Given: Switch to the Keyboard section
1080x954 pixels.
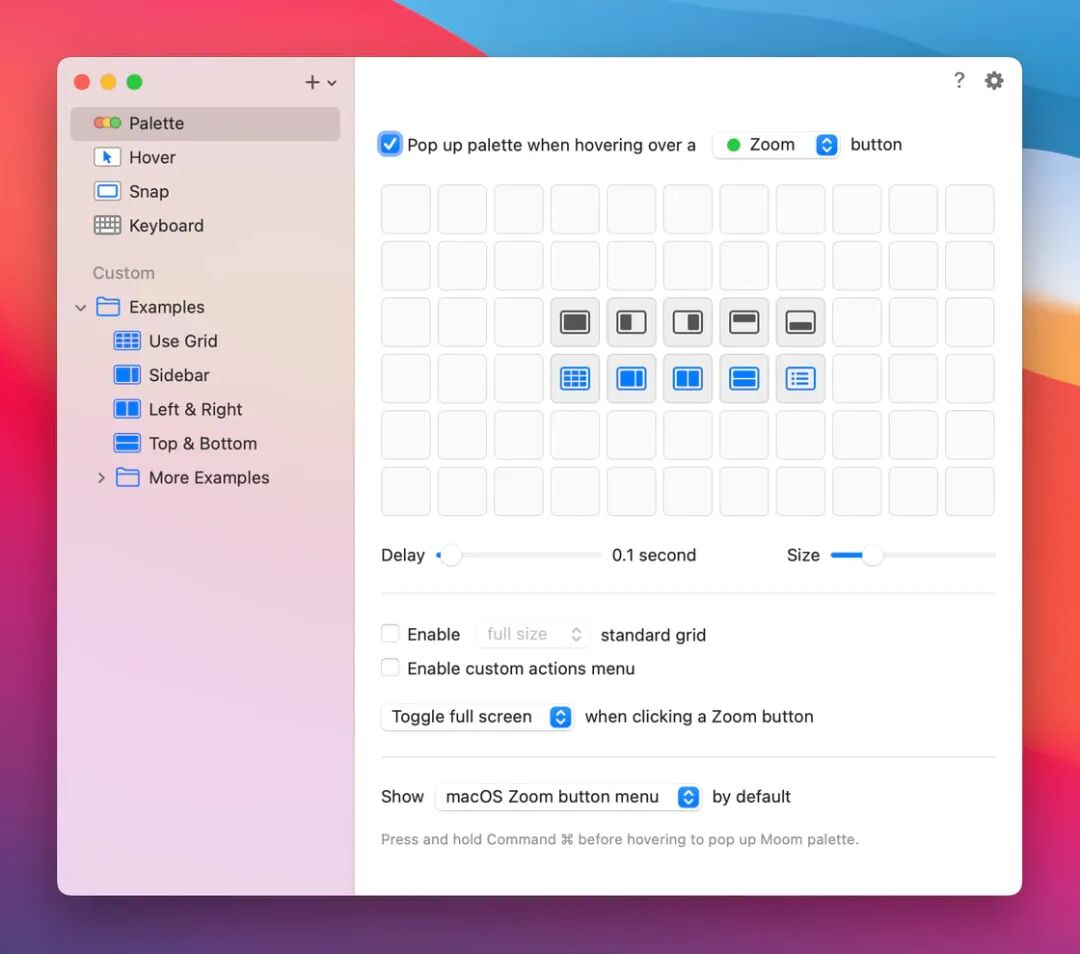Looking at the screenshot, I should click(205, 226).
